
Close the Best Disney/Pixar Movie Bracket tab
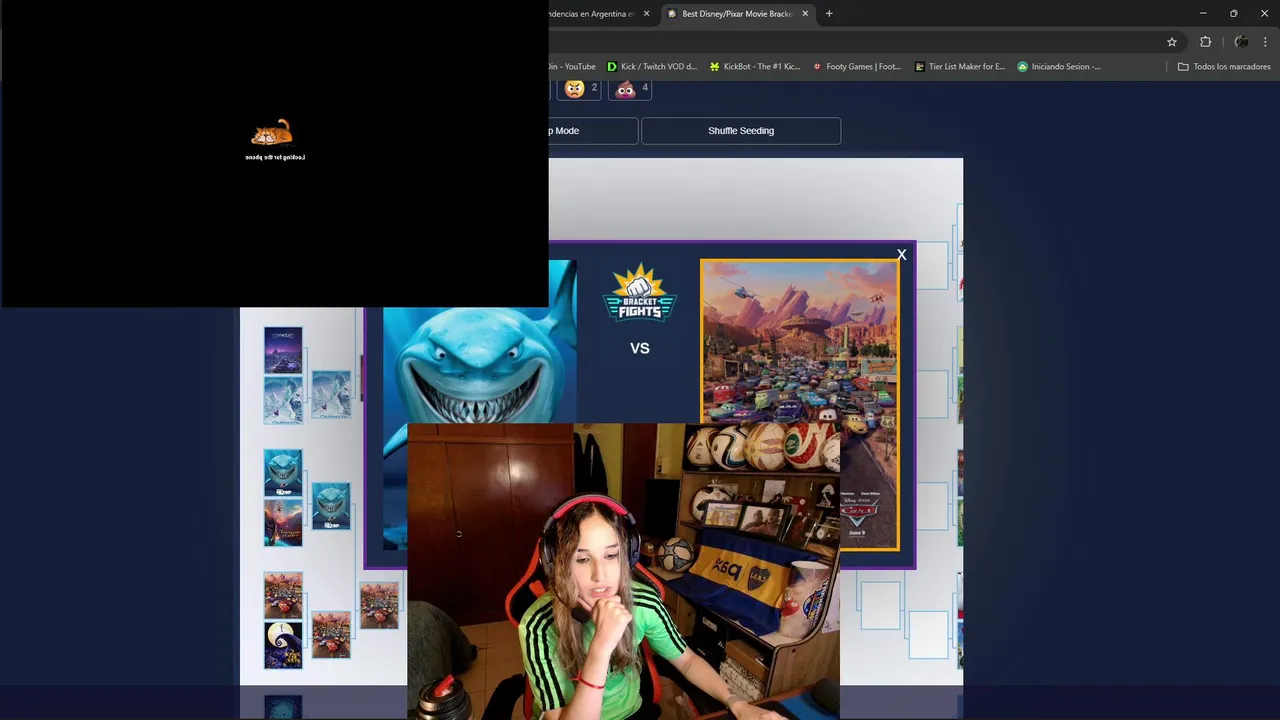805,14
